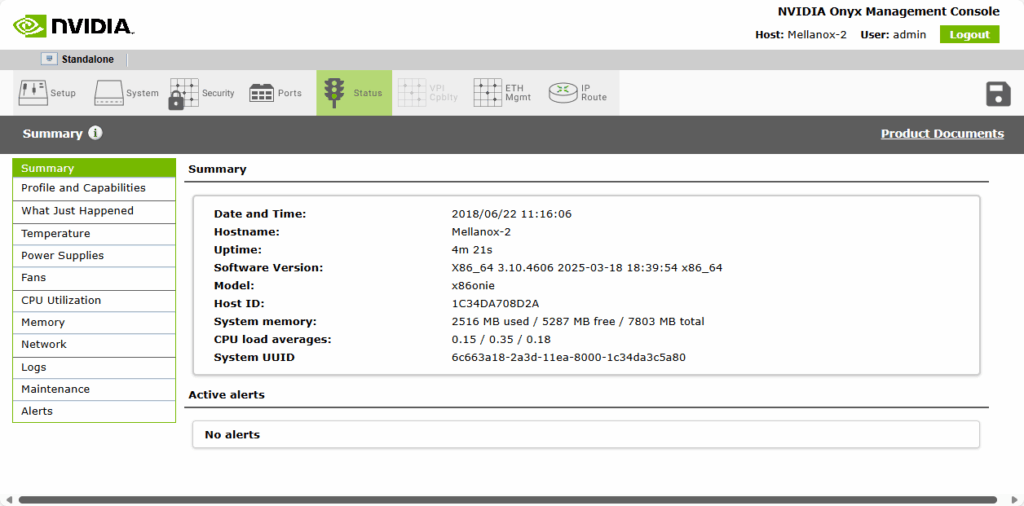Open the Product Documents link
The image size is (1024, 506).
pyautogui.click(x=942, y=133)
